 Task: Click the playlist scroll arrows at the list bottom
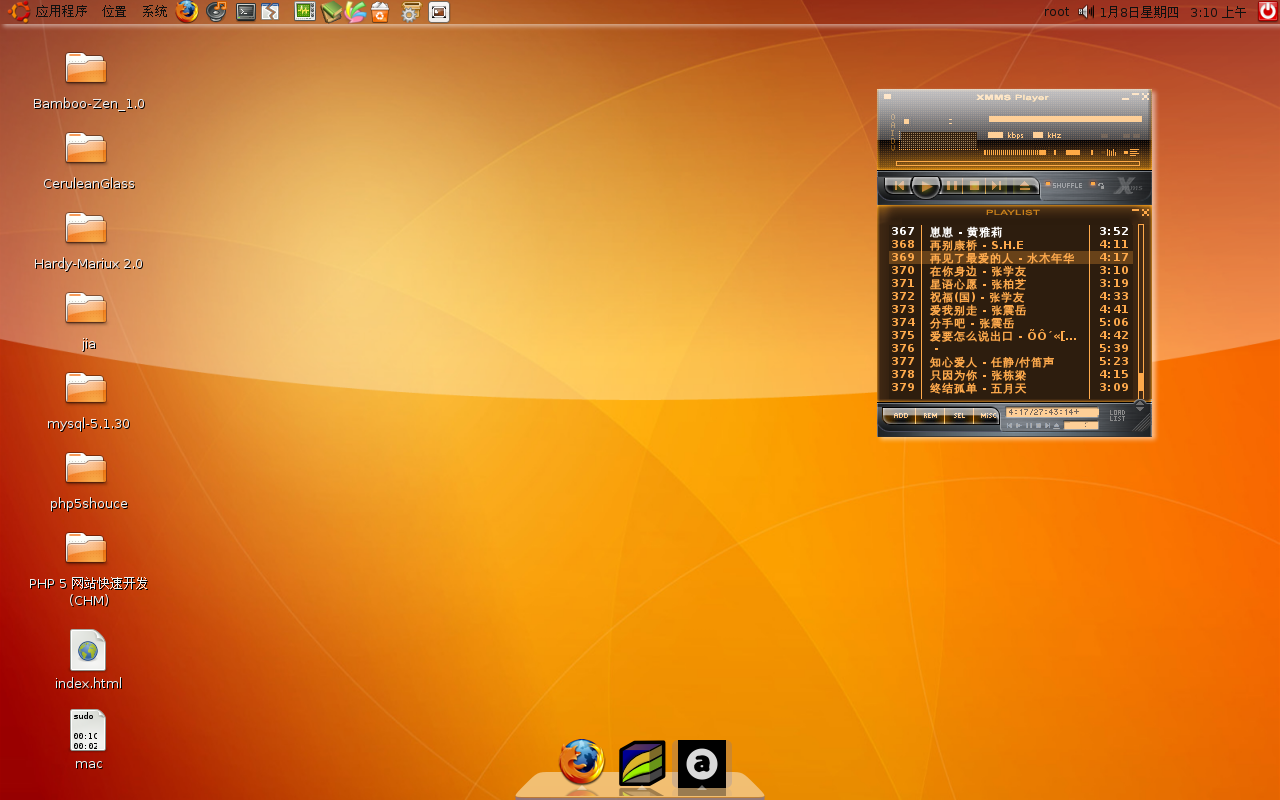pyautogui.click(x=1140, y=405)
